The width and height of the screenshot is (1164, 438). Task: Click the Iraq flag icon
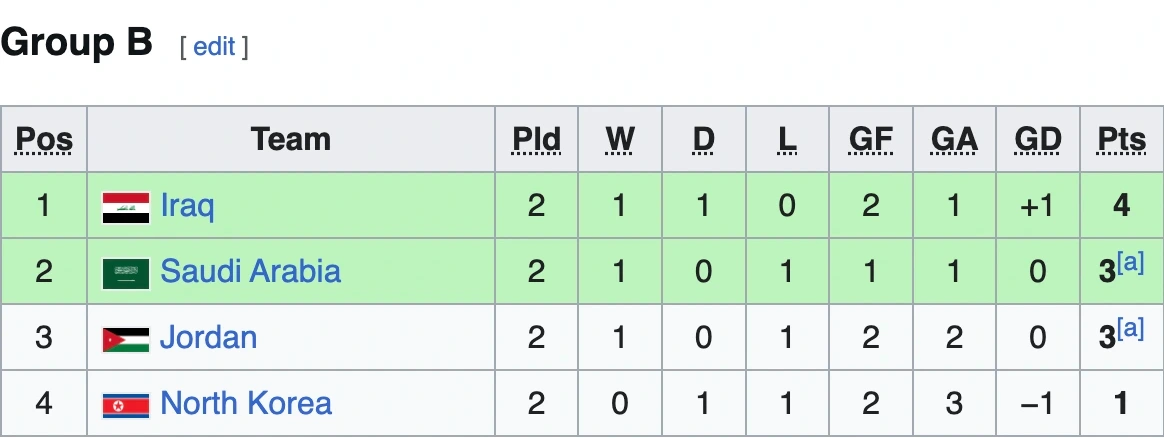(x=126, y=207)
